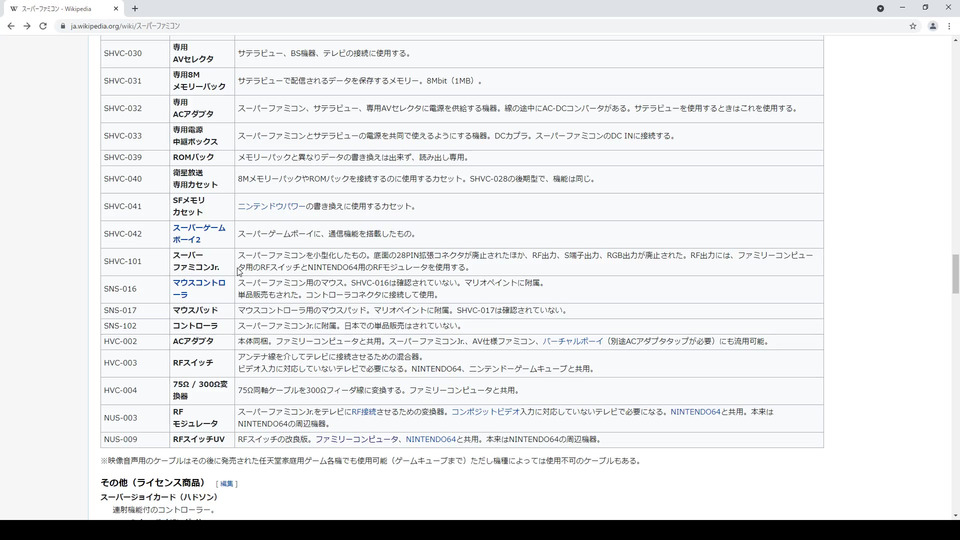Click the ACアダプタ name cell in HVC-002 row
The height and width of the screenshot is (540, 960).
202,341
